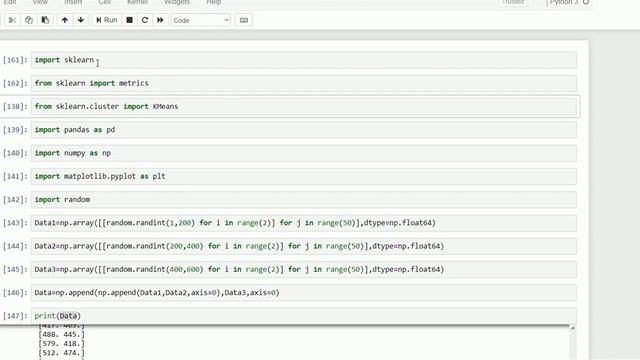Click the [147] cell prompt
Viewport: 640px width, 360px height.
pyautogui.click(x=15, y=316)
